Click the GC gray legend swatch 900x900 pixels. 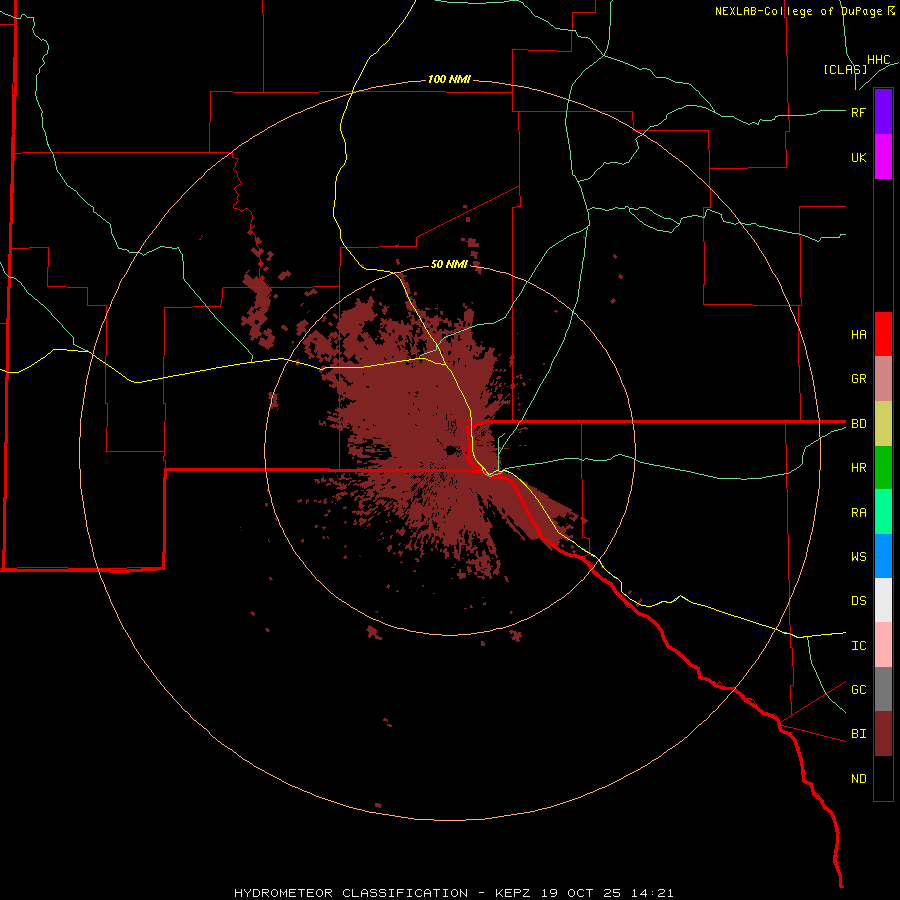pyautogui.click(x=883, y=689)
